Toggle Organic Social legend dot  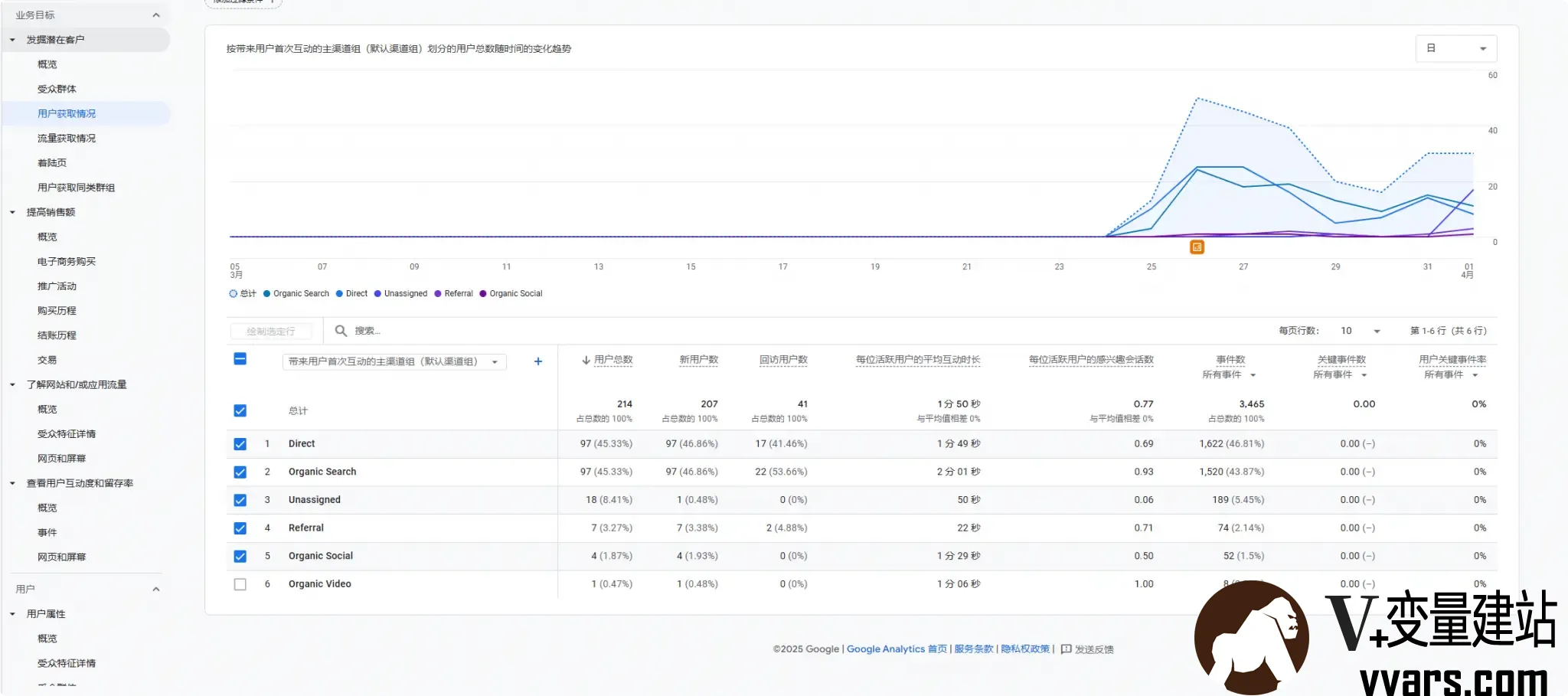pos(483,293)
